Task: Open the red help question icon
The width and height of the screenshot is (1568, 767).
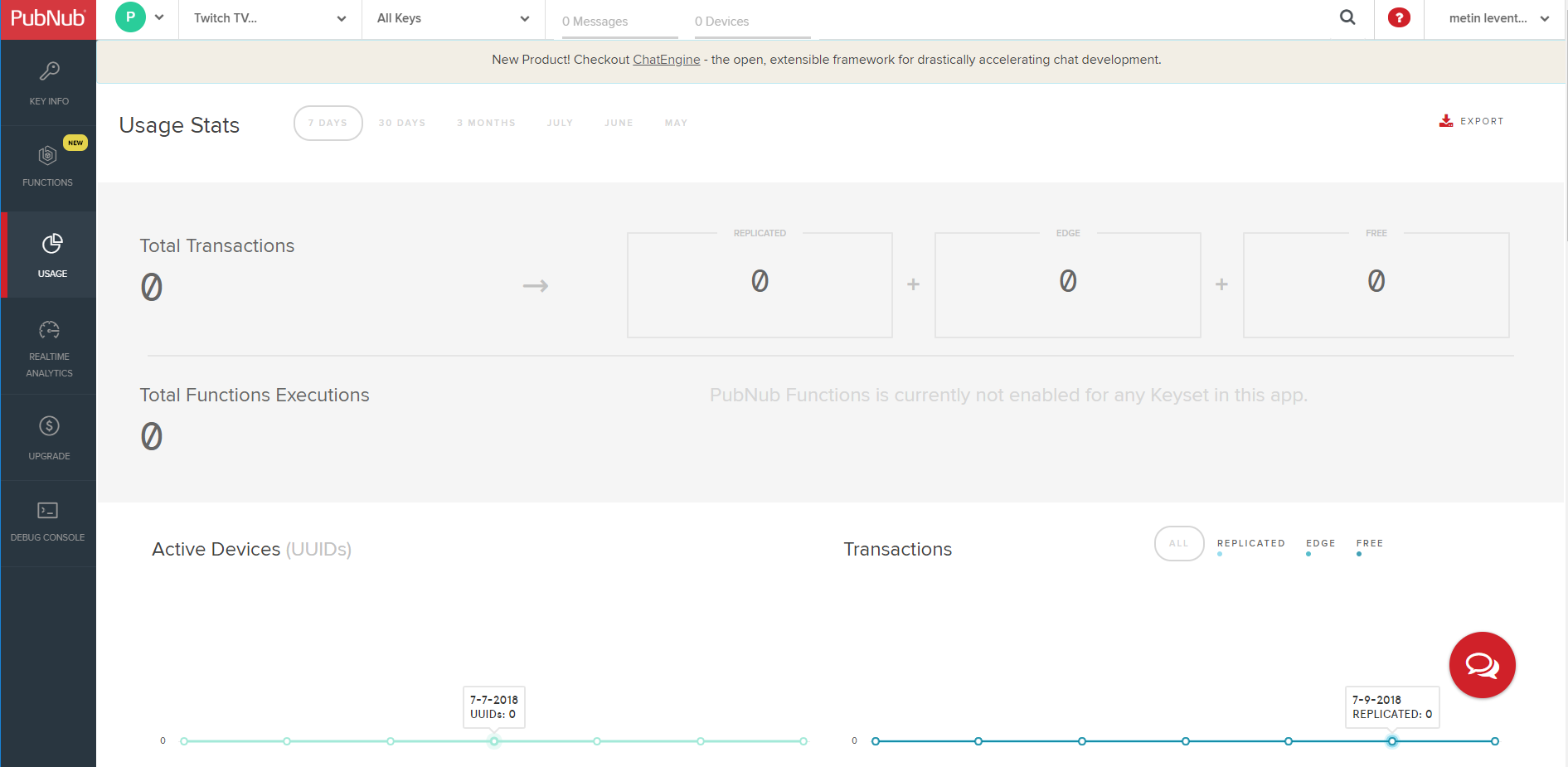Action: click(1399, 17)
